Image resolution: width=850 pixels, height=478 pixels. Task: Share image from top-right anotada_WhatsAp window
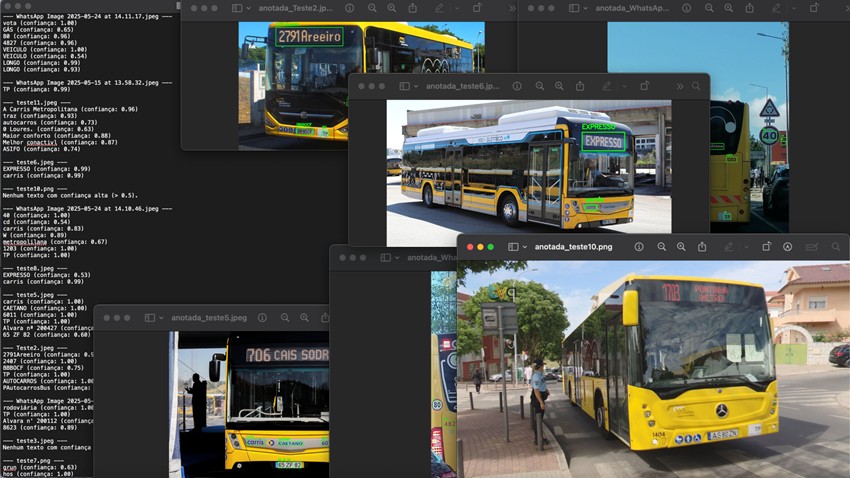(750, 8)
